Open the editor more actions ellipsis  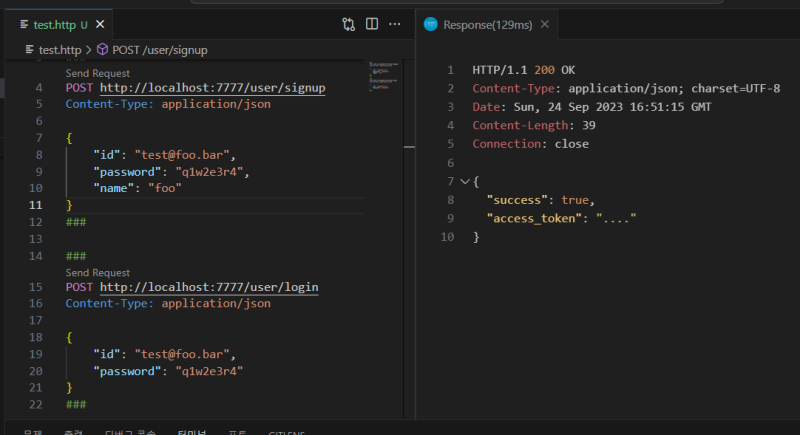(395, 24)
